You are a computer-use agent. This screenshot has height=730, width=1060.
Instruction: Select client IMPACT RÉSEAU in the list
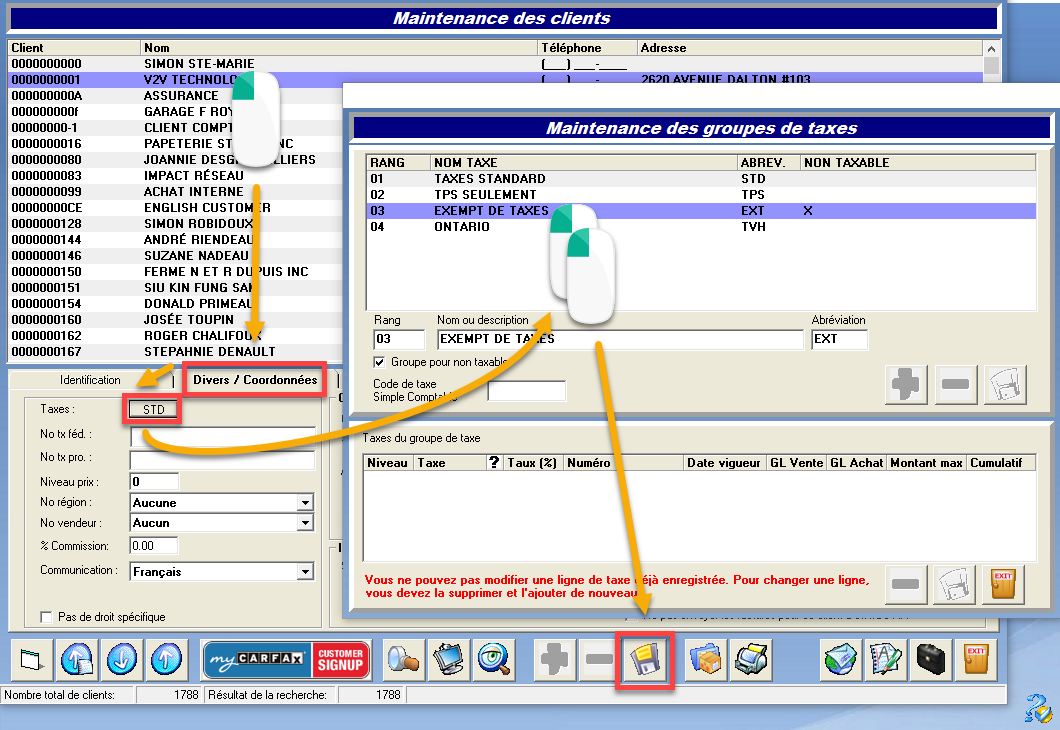pos(176,176)
